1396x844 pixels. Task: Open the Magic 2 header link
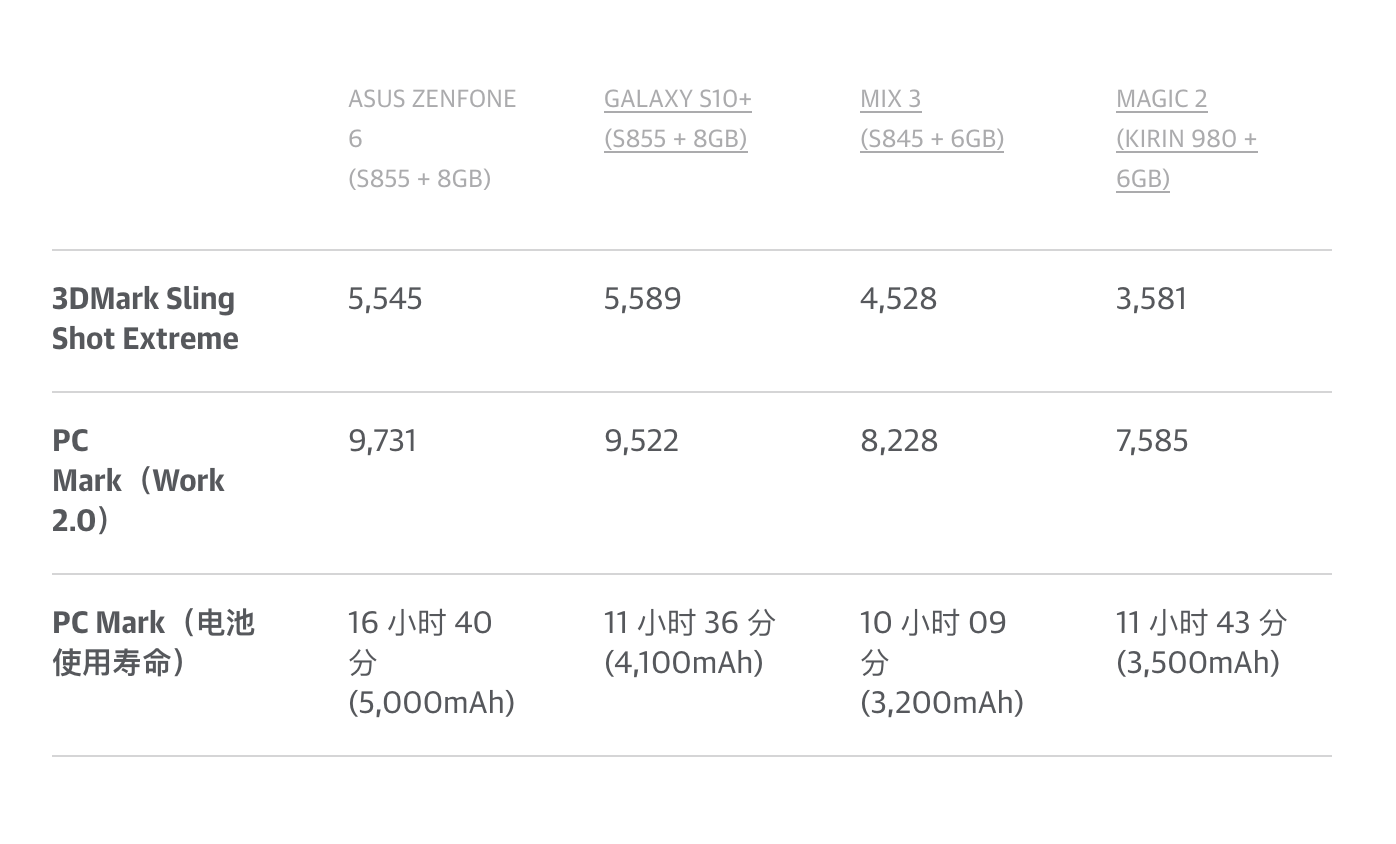coord(1186,139)
